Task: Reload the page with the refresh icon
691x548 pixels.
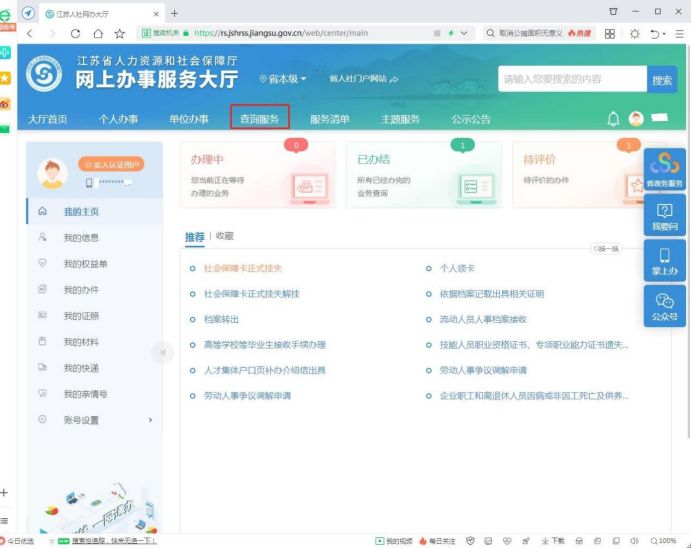Action: [x=75, y=33]
